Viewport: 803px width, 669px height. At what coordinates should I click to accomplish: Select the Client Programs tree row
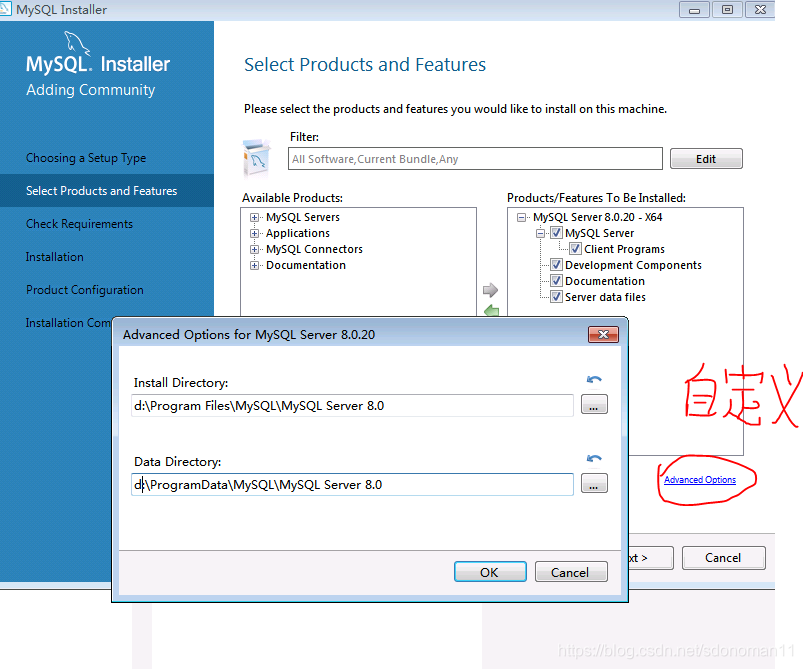(x=624, y=249)
